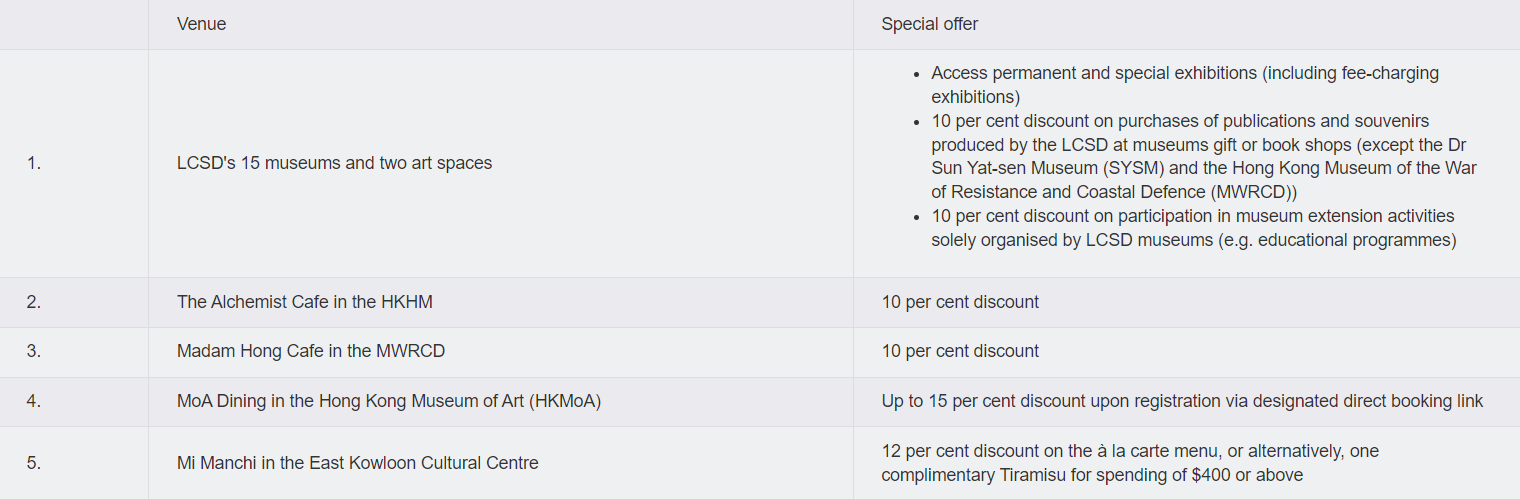Select row number 4 in the table
Screen dimensions: 1520x499
point(34,402)
